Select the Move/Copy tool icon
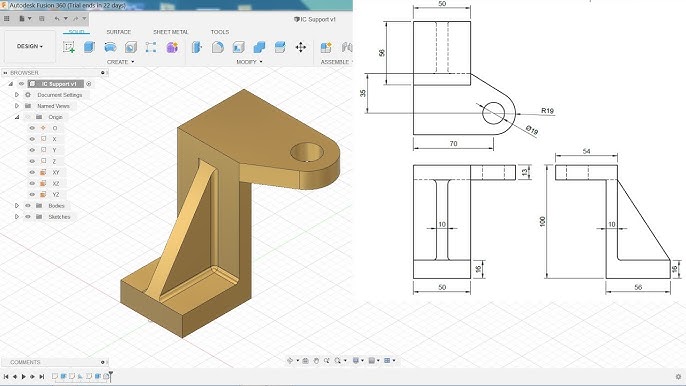 (301, 47)
